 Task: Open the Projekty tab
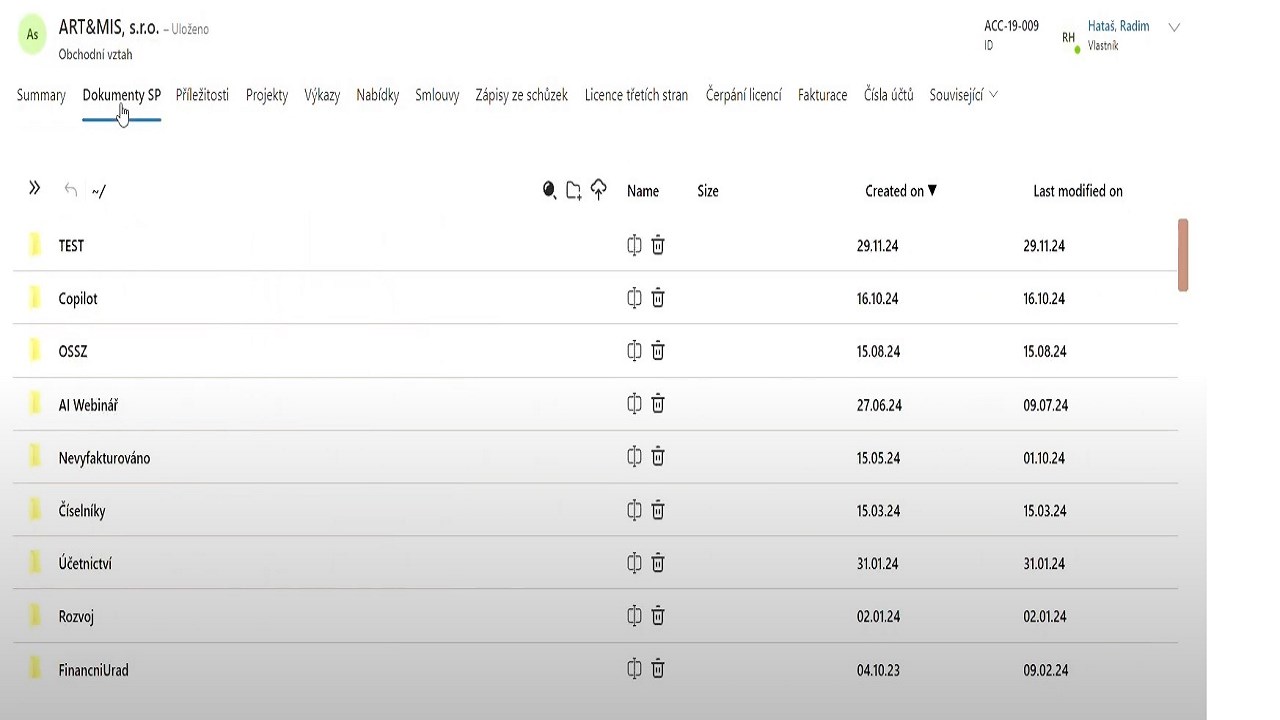267,95
